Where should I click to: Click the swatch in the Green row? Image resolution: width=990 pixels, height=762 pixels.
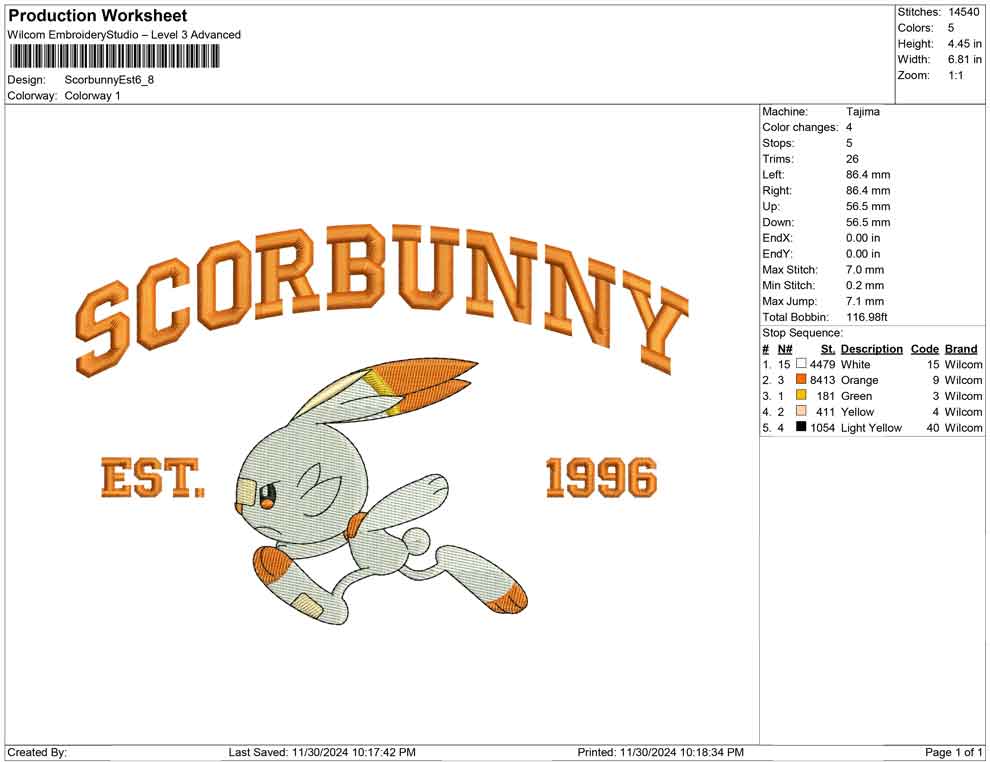801,395
